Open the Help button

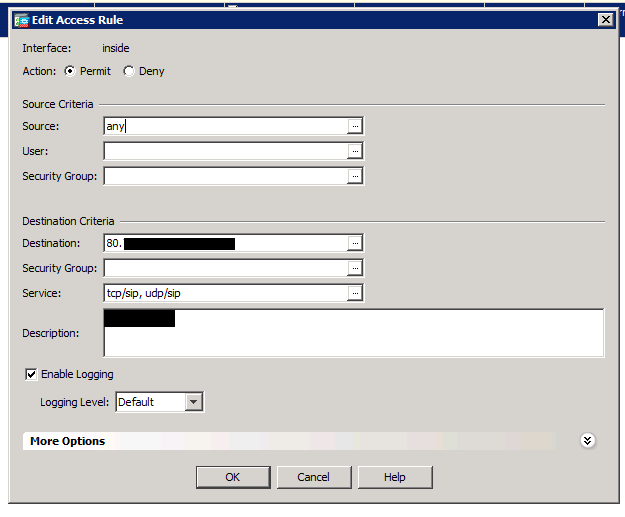pyautogui.click(x=395, y=477)
